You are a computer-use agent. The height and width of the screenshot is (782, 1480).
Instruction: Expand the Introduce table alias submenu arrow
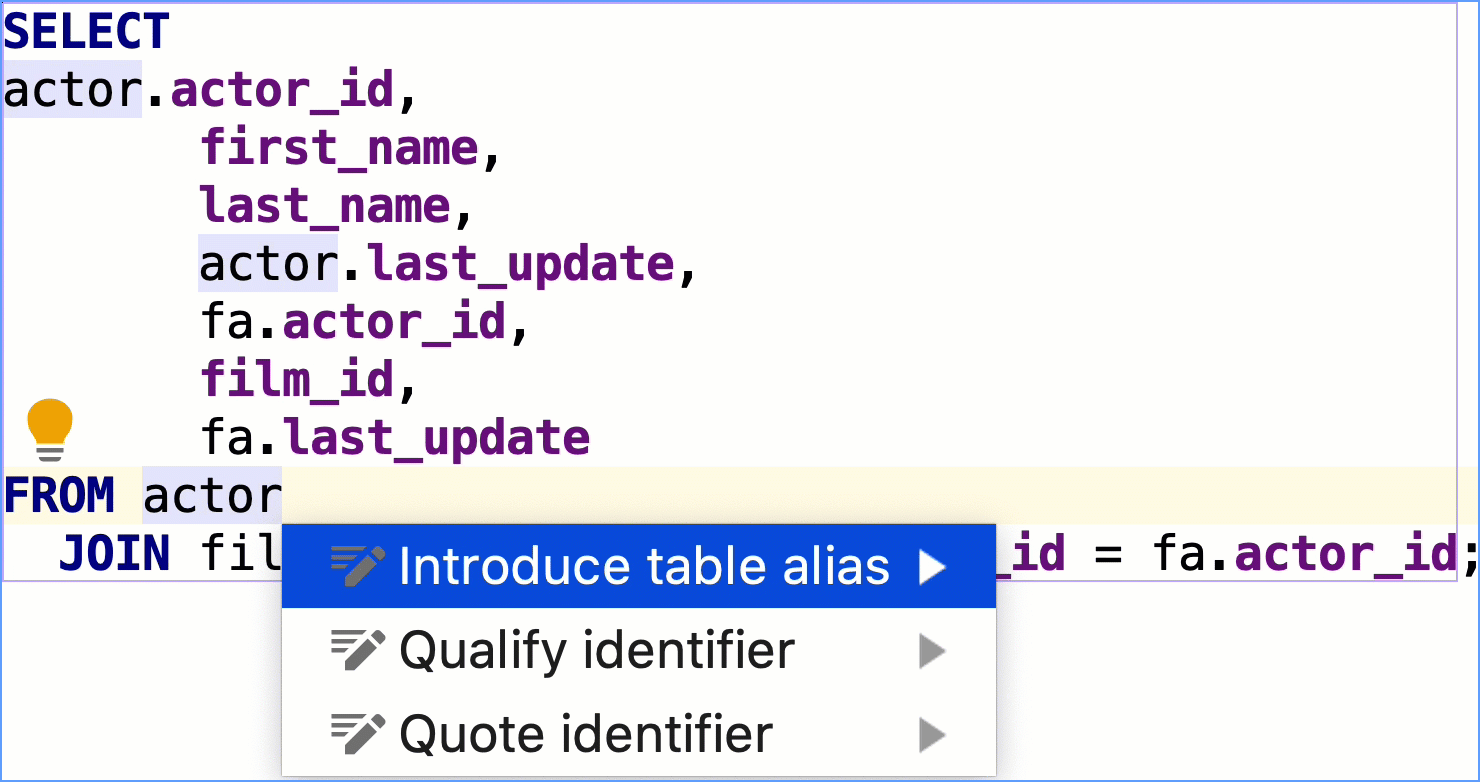tap(932, 567)
